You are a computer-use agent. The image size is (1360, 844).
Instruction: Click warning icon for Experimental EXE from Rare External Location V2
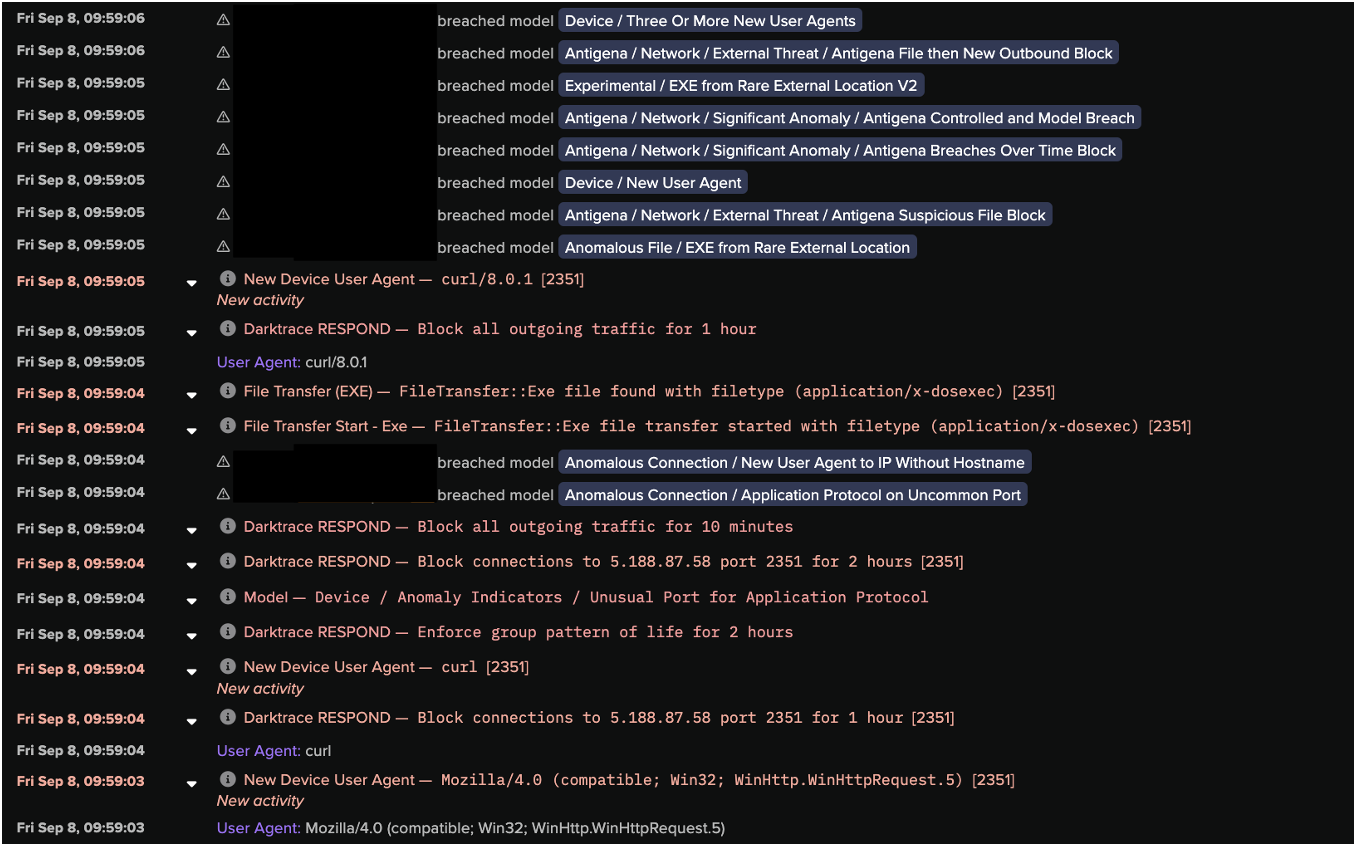(x=223, y=85)
